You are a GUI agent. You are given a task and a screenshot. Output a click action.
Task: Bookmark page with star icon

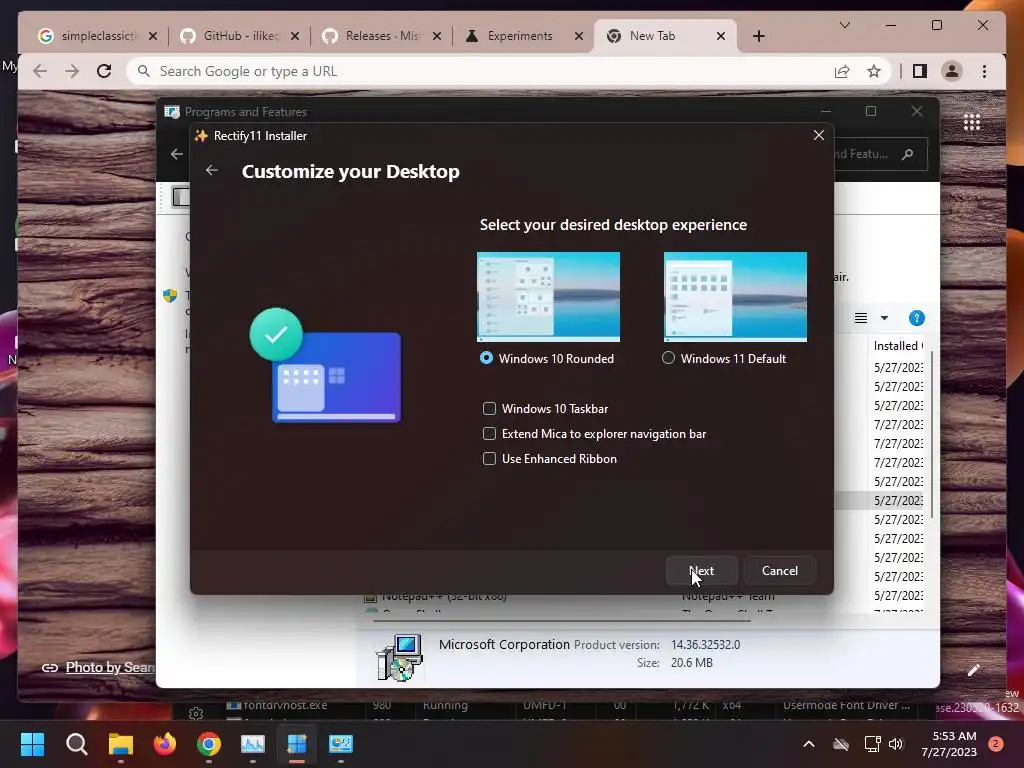(874, 71)
